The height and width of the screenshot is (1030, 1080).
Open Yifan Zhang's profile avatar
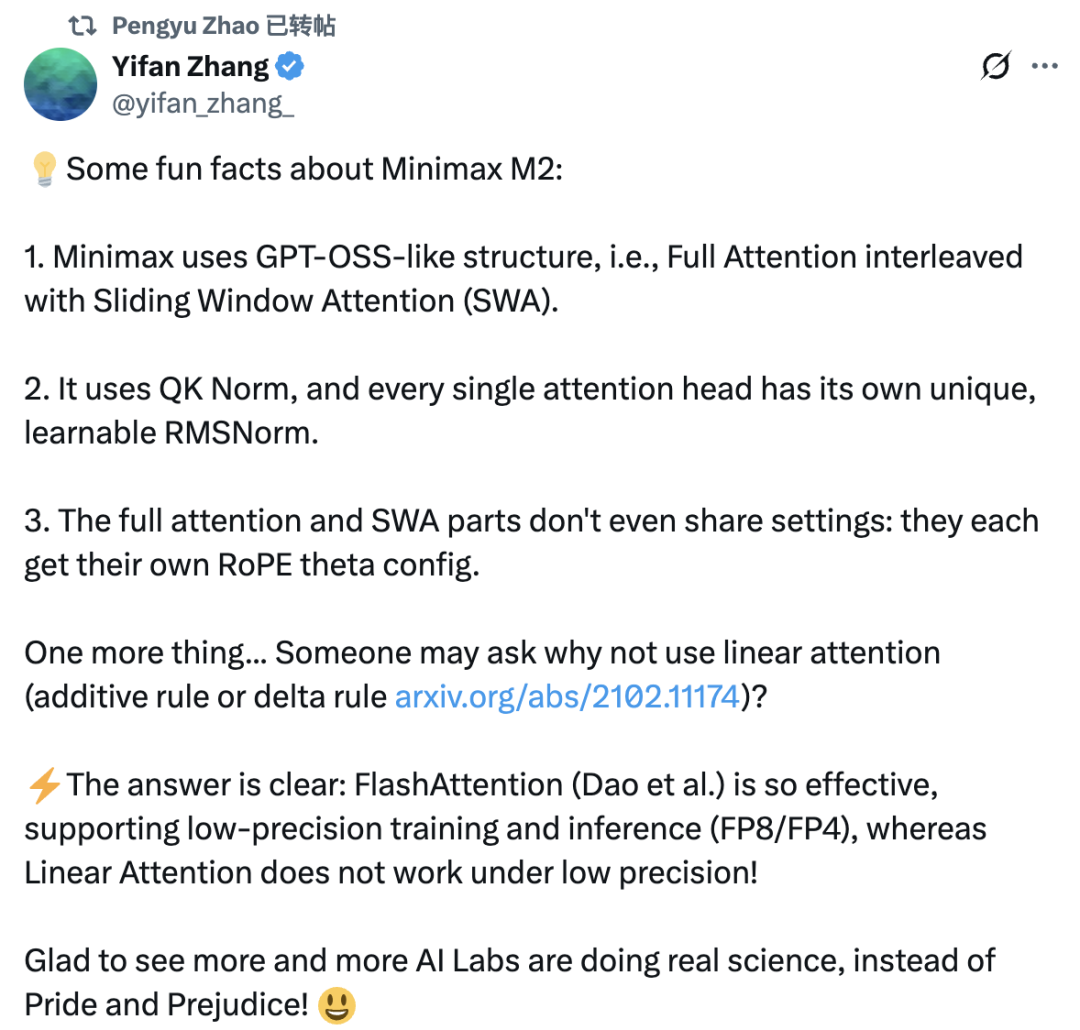60,85
